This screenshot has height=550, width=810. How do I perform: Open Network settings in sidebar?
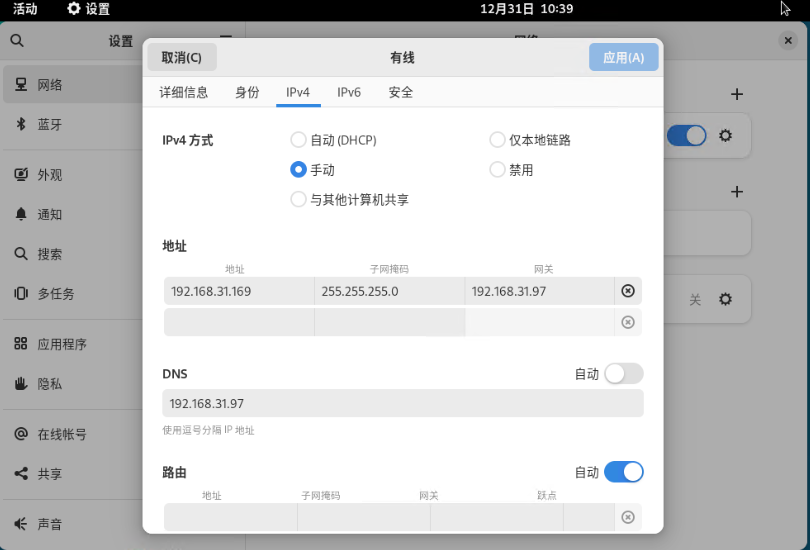tap(73, 84)
